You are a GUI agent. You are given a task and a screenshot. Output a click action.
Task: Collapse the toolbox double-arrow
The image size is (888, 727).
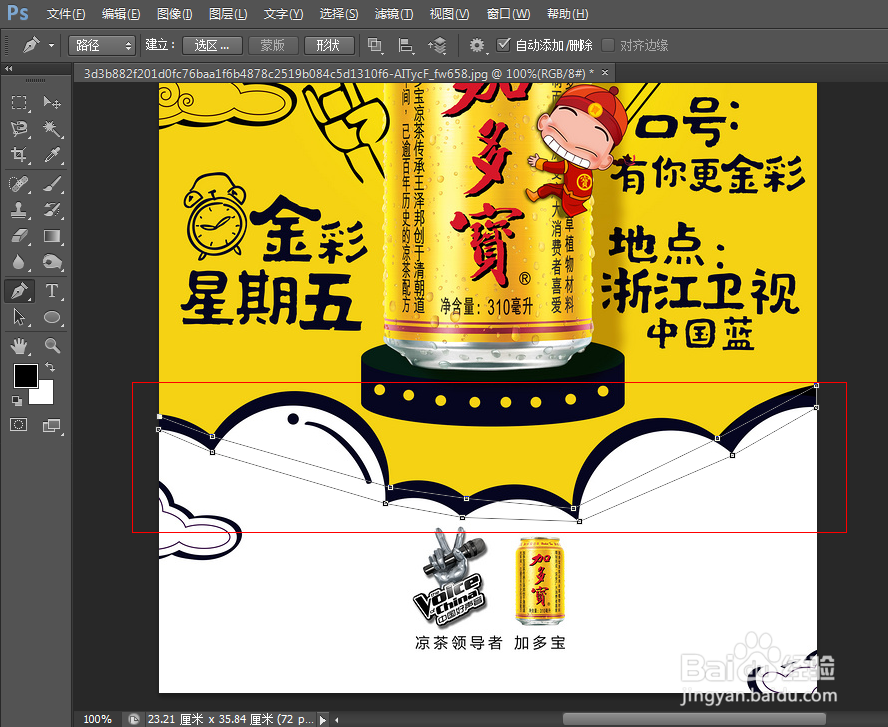pyautogui.click(x=8, y=69)
